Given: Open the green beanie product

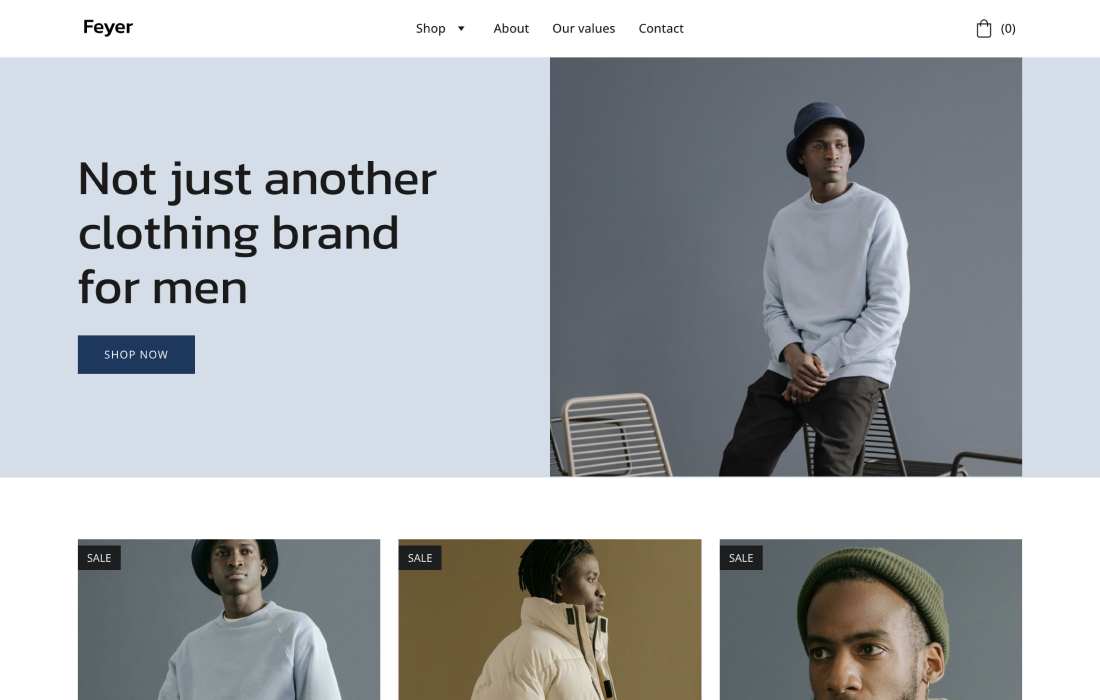Looking at the screenshot, I should coord(871,619).
